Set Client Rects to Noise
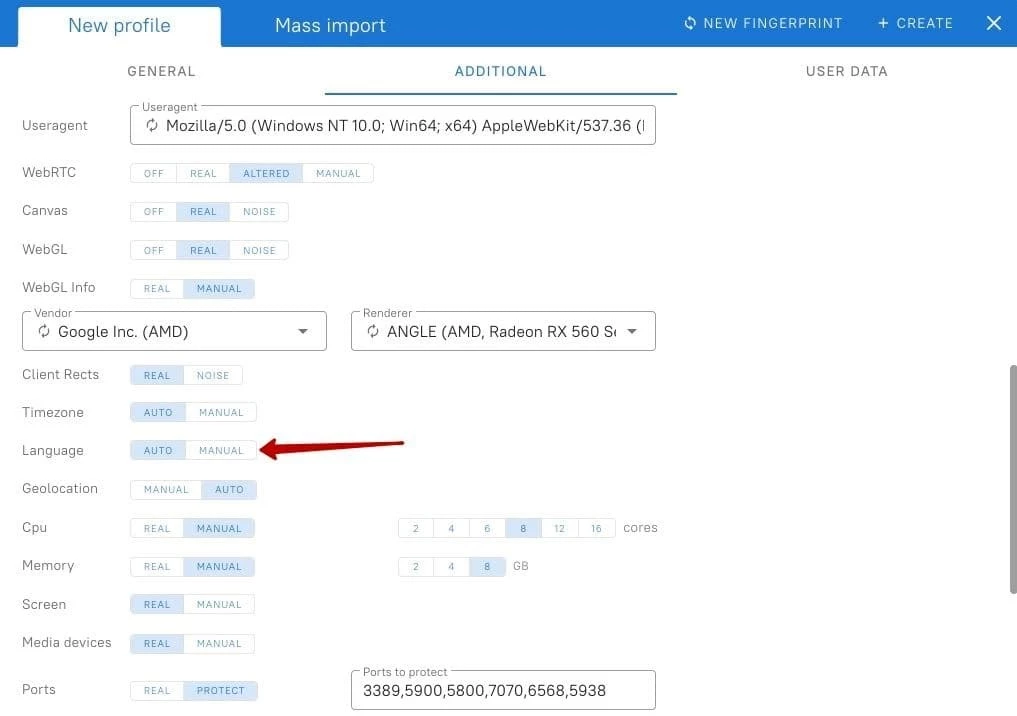1017x716 pixels. (x=213, y=375)
